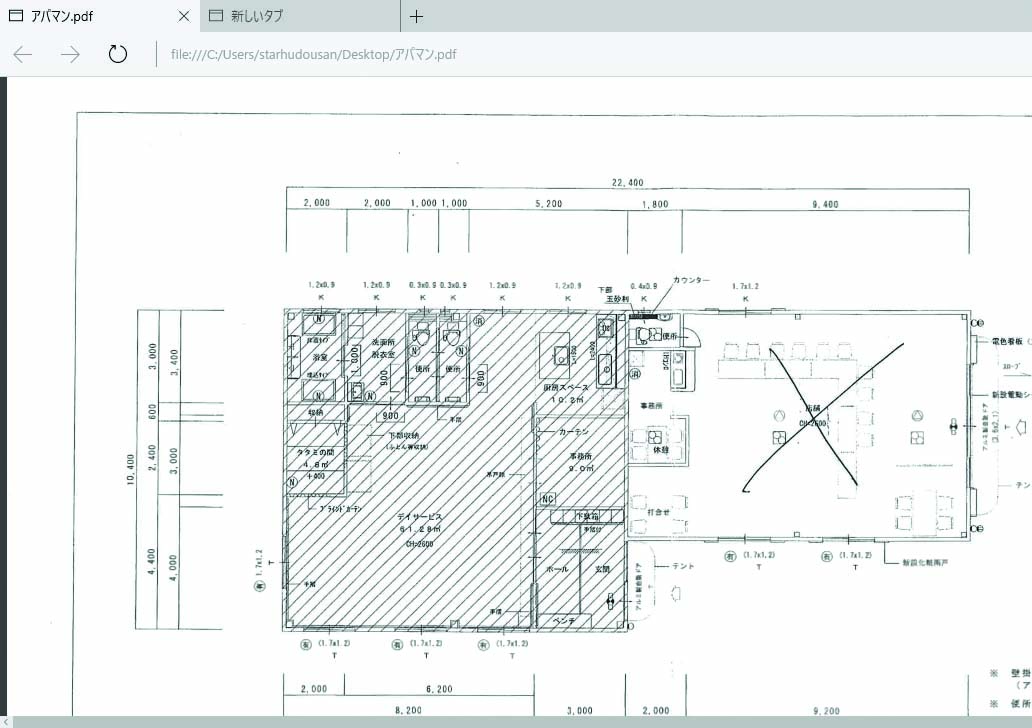
Task: Click the 厨房スペース label
Action: tap(566, 388)
